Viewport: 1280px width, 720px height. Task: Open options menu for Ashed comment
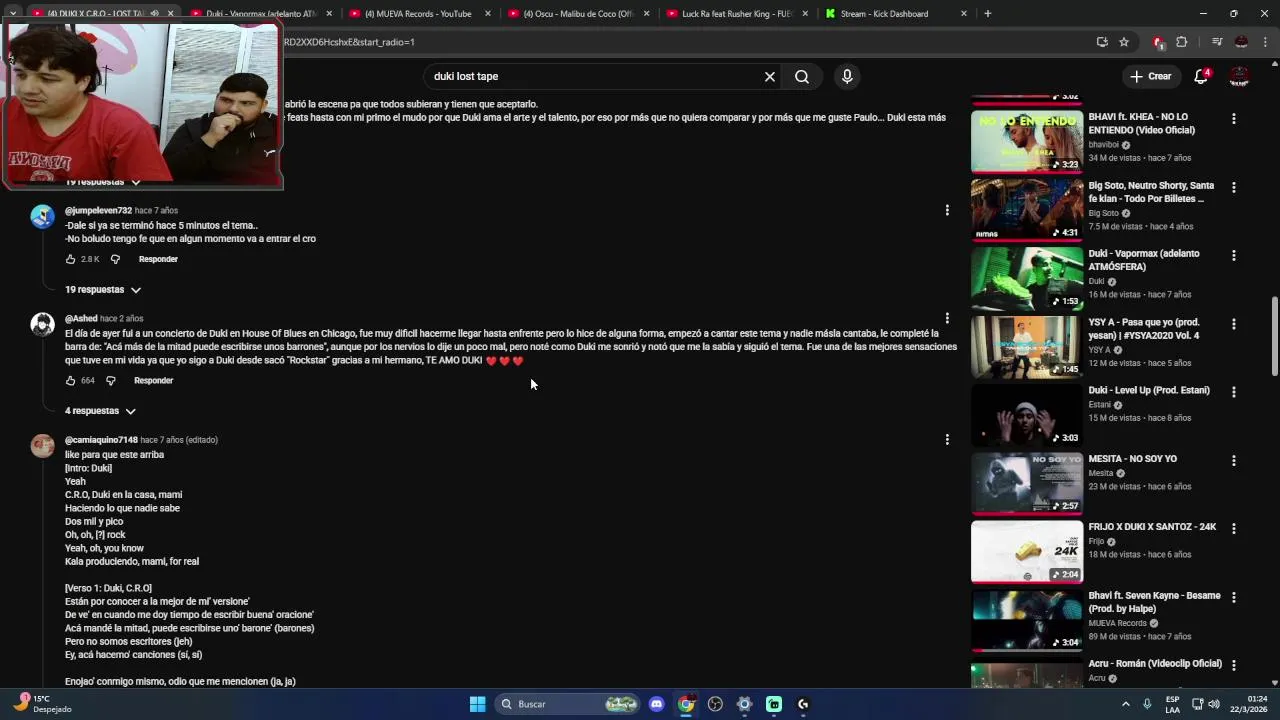click(947, 318)
